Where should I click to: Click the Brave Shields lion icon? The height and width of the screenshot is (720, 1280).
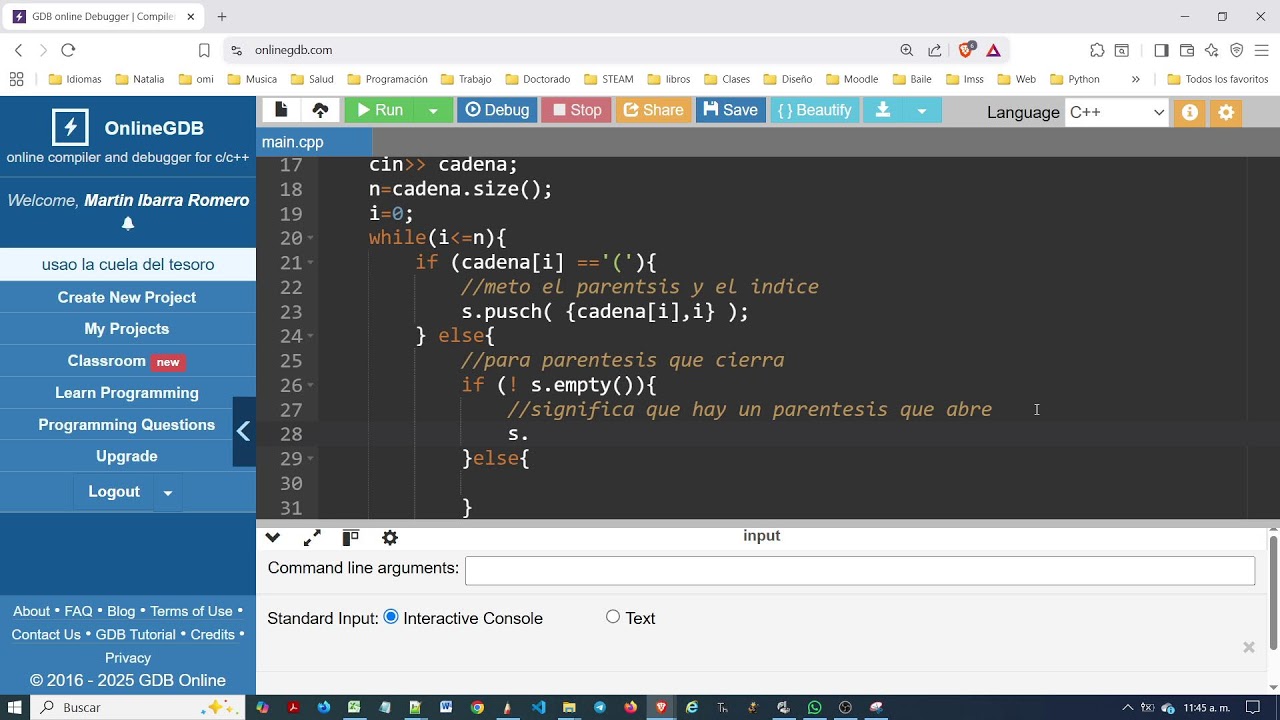(966, 50)
